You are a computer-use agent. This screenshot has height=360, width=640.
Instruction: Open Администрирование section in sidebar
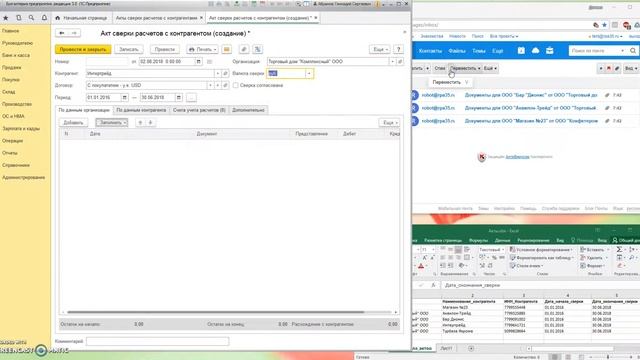tap(24, 178)
